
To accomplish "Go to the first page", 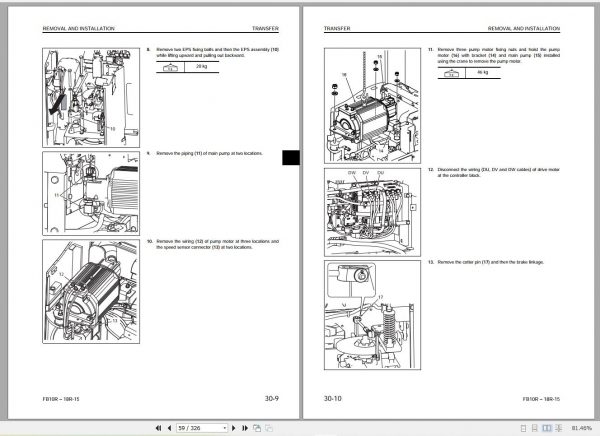I will 158,428.
